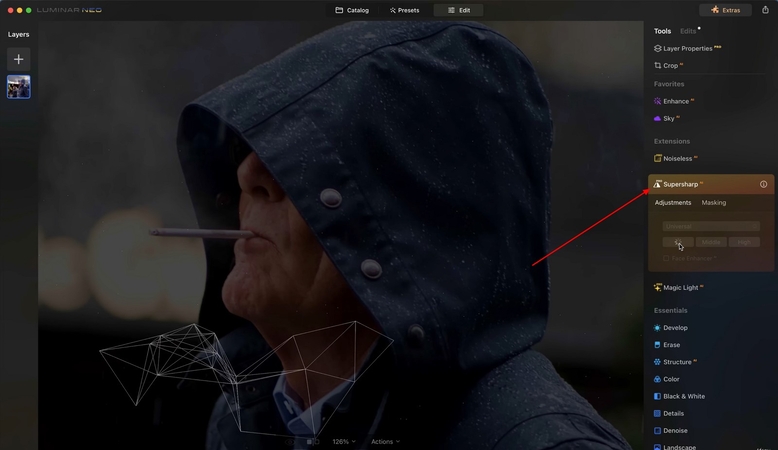Open the Color tool
This screenshot has height=450, width=778.
[x=666, y=379]
